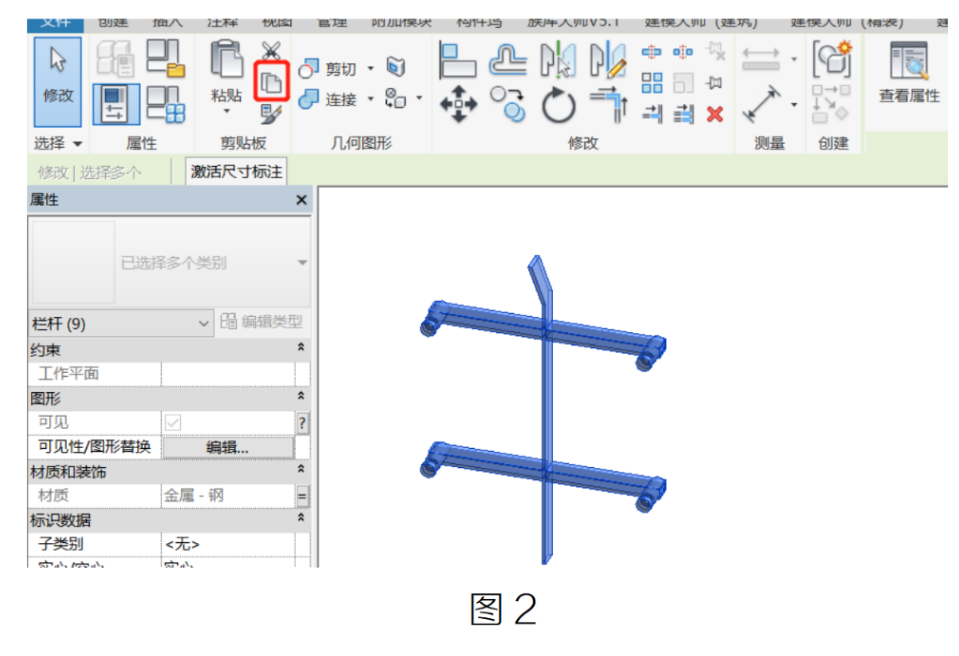
Task: Click the red X Delete tool
Action: 714,114
